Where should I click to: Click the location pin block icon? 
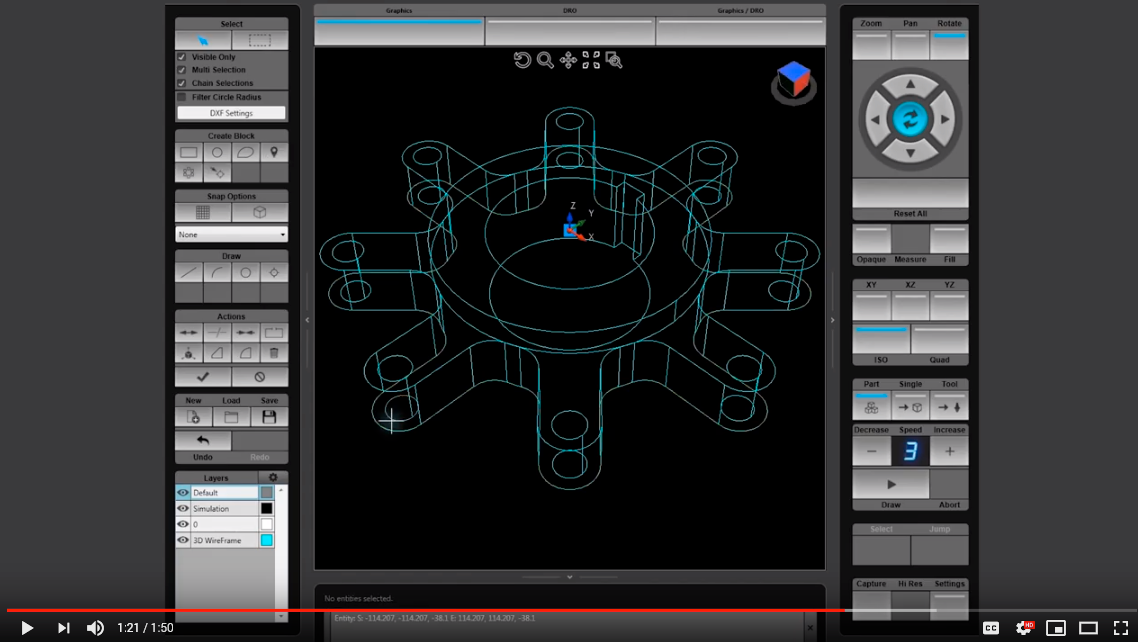[274, 152]
